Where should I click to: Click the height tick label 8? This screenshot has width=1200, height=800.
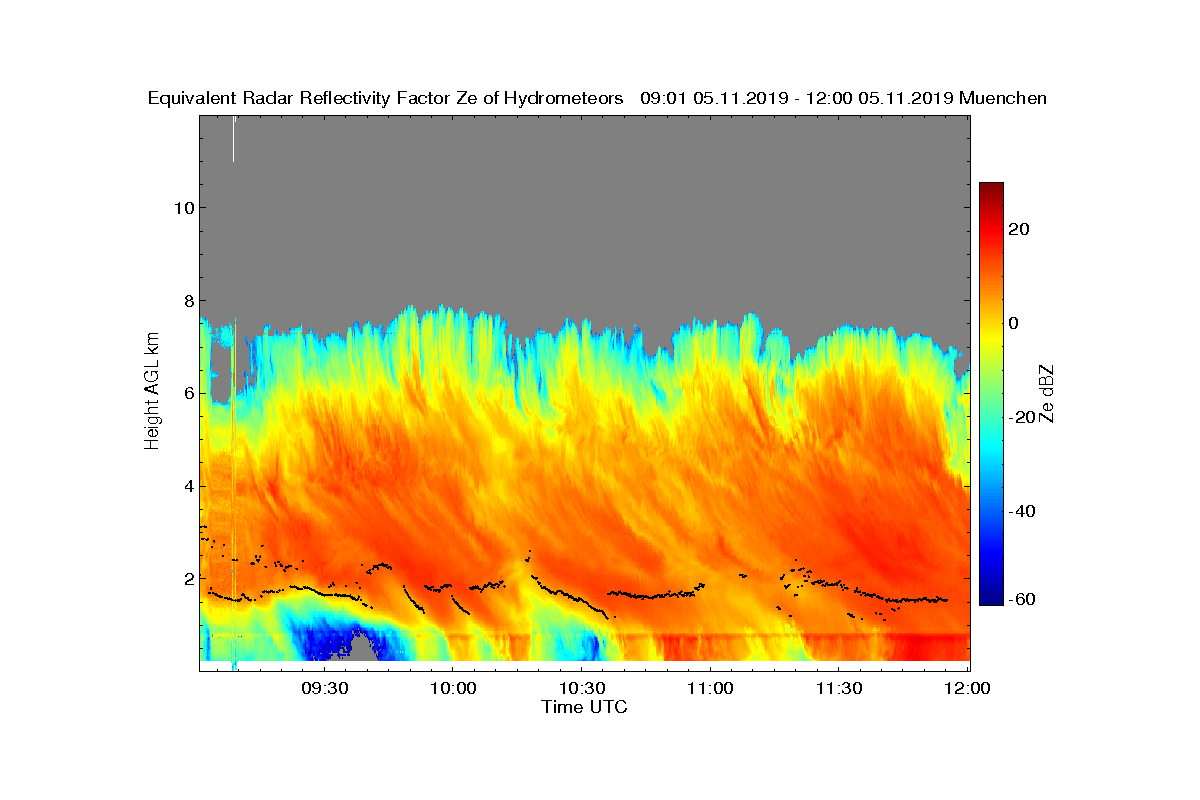(187, 300)
